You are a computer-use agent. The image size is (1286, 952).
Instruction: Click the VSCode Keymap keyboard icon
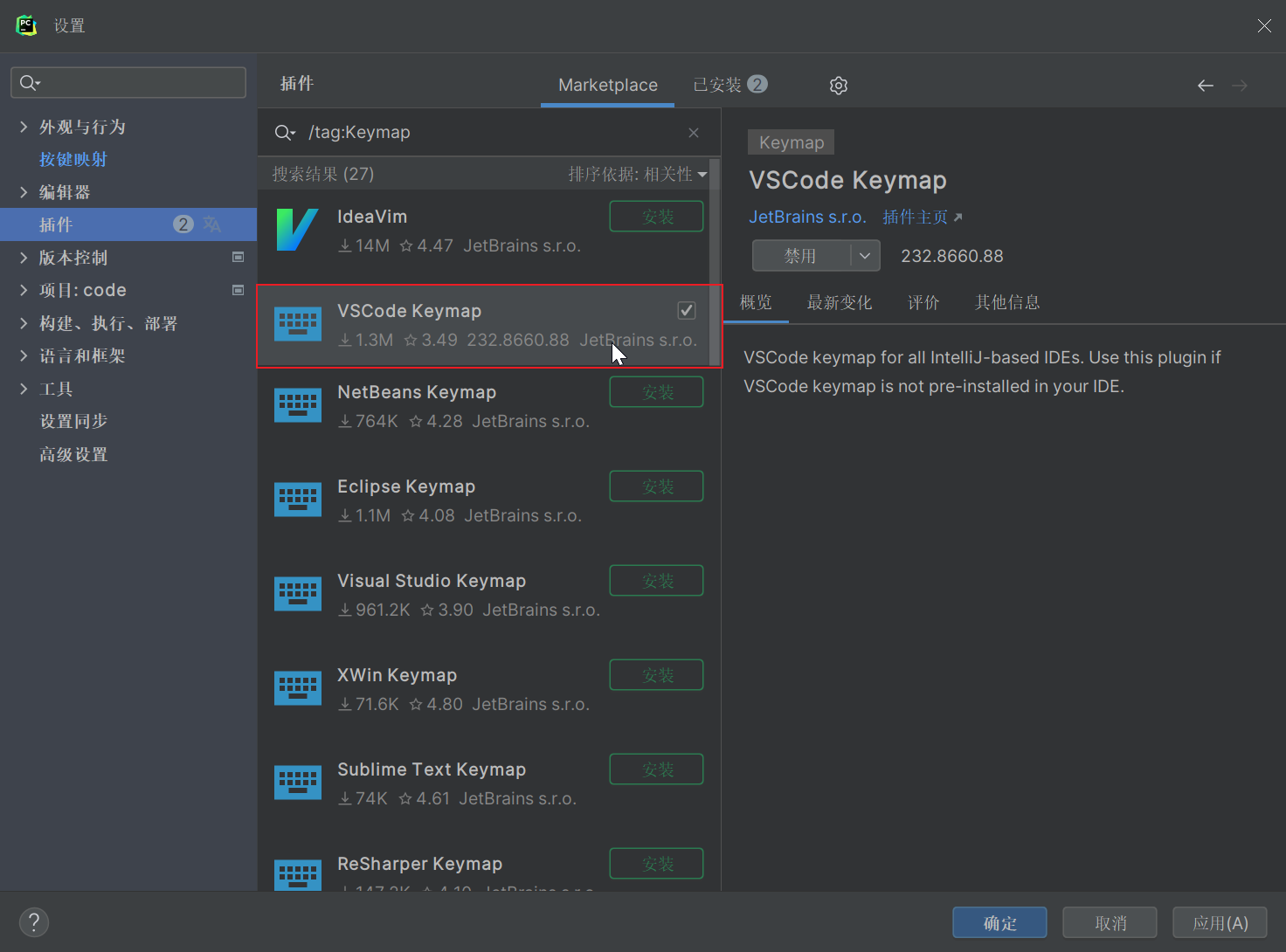(298, 324)
